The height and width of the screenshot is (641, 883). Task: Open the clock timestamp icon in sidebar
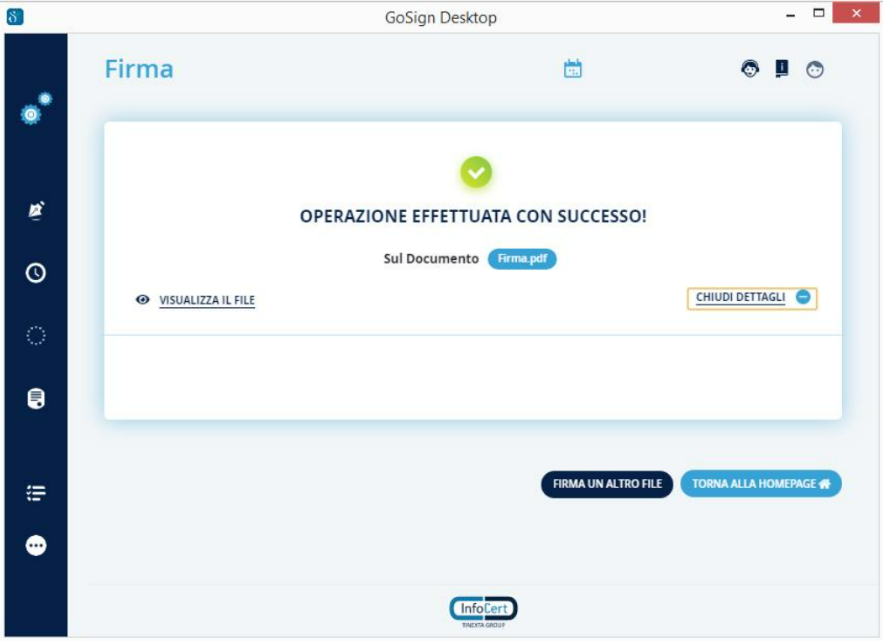point(36,273)
